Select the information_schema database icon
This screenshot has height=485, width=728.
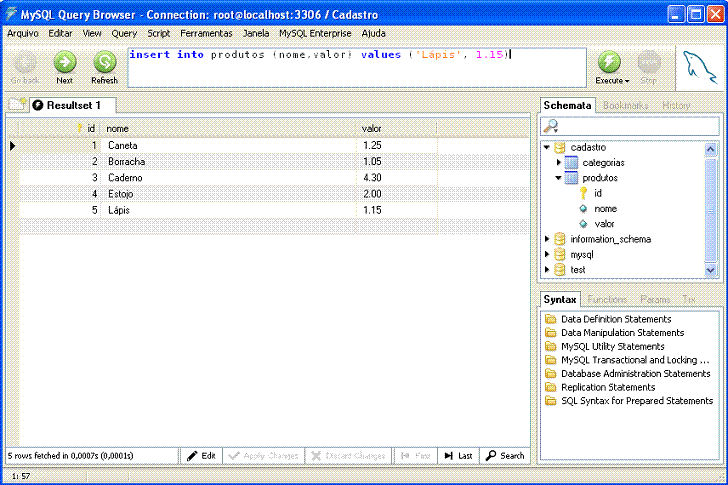(x=560, y=239)
